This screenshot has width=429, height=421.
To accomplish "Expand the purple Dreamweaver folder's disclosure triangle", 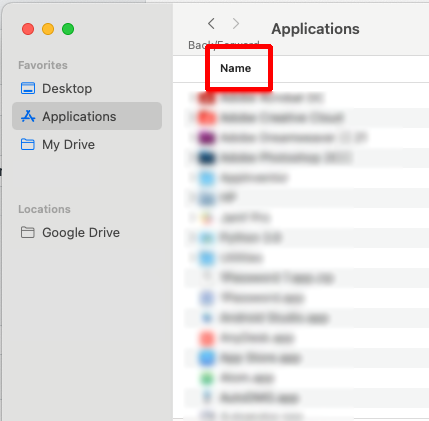I will point(192,138).
